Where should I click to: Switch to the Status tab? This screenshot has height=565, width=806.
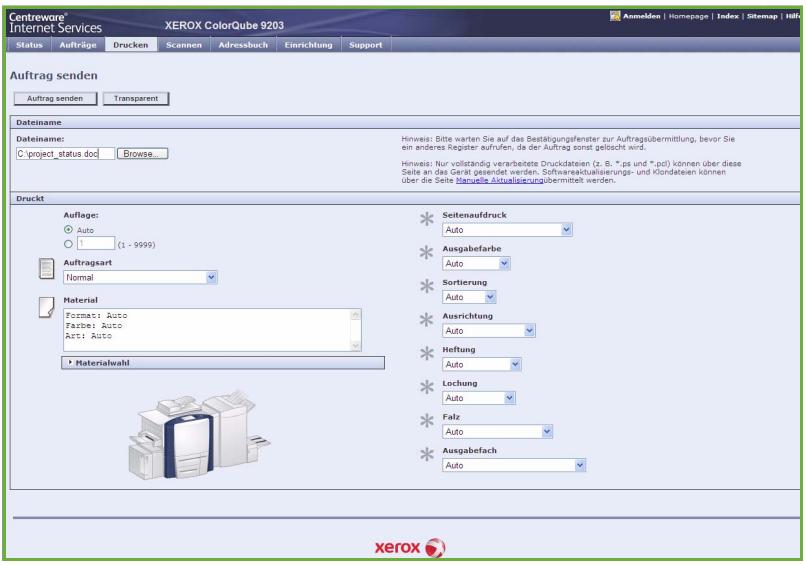tap(29, 45)
